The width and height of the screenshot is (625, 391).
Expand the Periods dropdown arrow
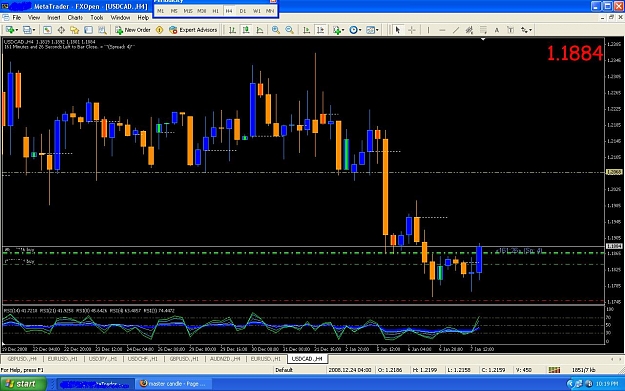pyautogui.click(x=360, y=30)
